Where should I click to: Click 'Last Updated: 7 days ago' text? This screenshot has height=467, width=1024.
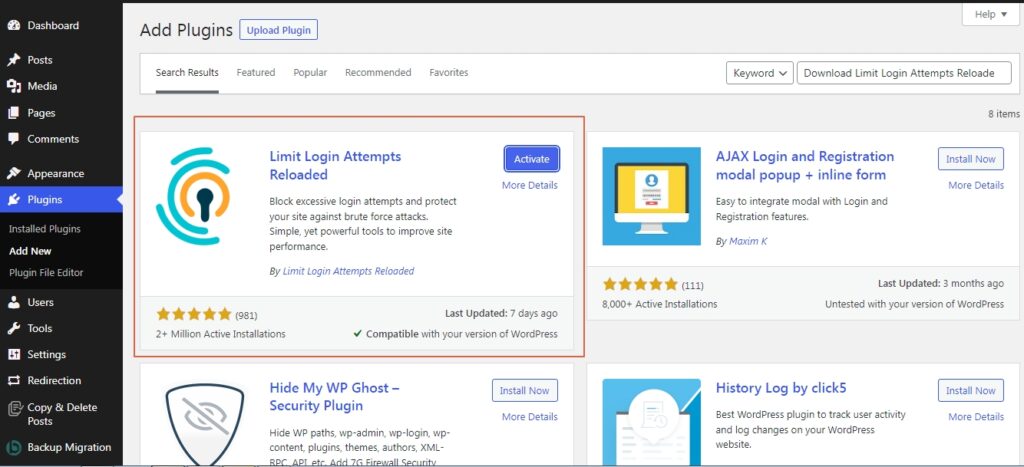tap(502, 314)
